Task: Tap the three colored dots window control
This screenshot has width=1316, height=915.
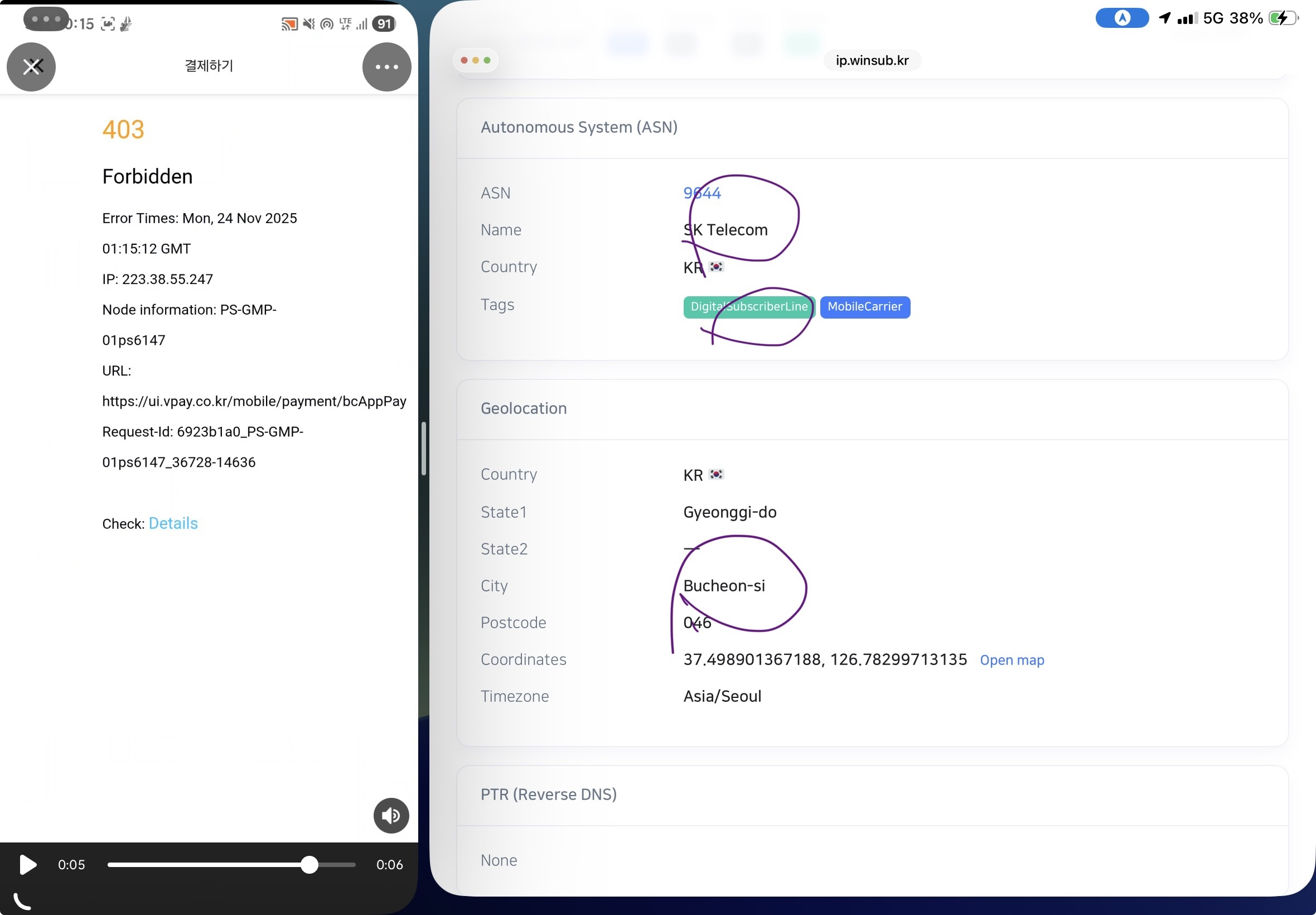Action: pos(476,60)
